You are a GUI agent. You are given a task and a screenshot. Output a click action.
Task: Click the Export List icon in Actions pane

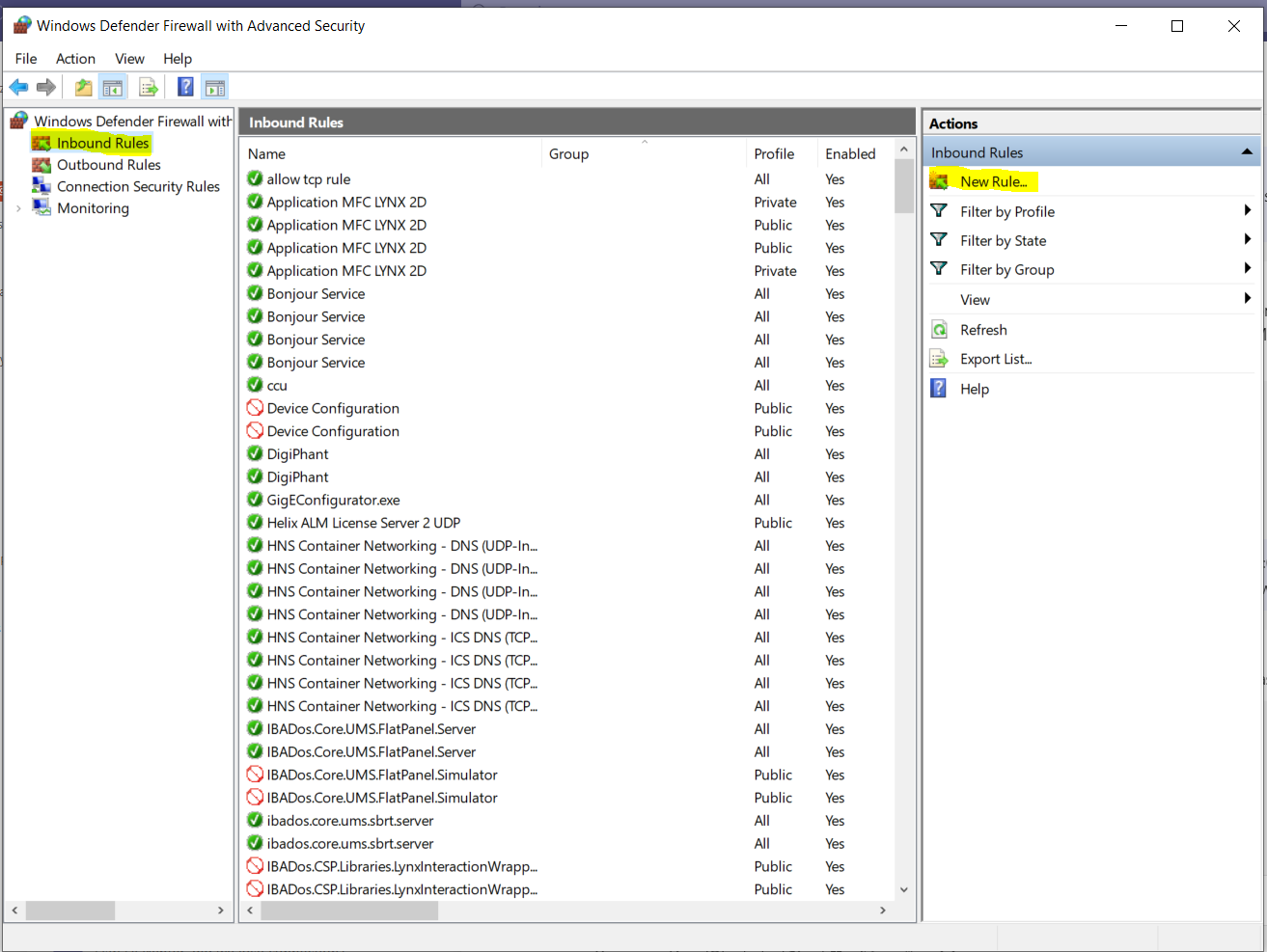pos(939,359)
